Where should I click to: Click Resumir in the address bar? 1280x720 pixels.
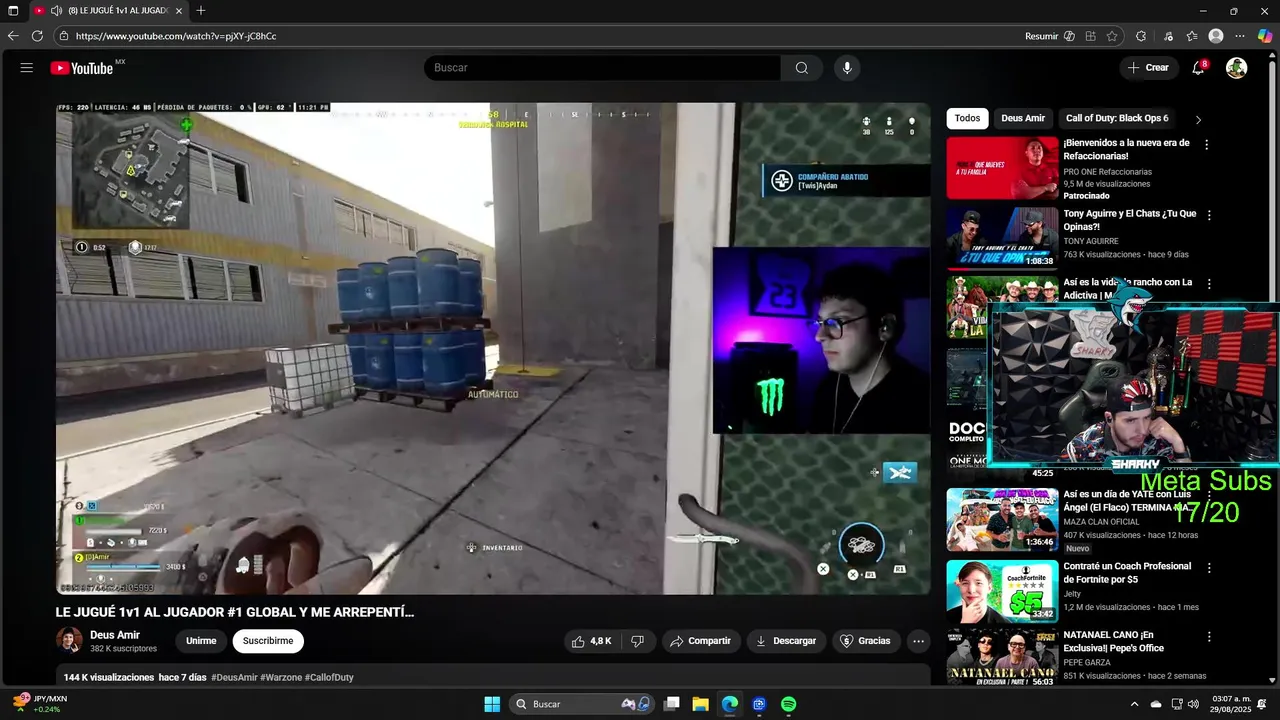1041,36
